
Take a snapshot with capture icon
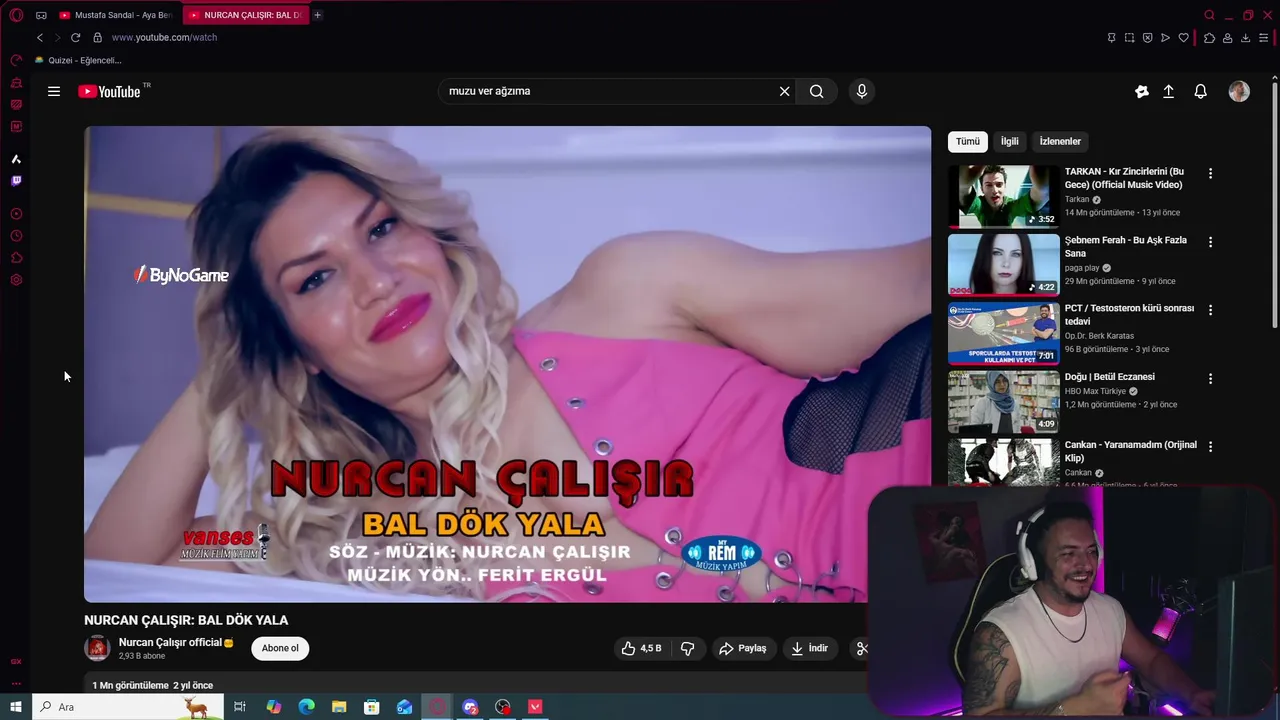click(x=1129, y=38)
